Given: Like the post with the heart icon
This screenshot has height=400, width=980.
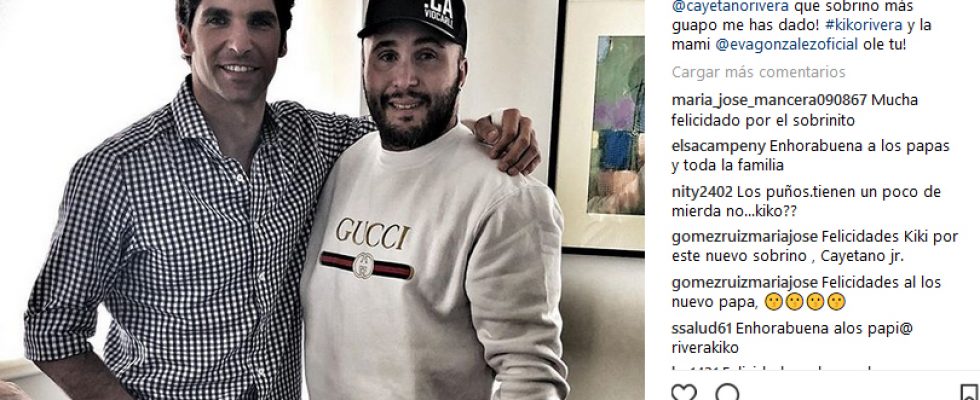Looking at the screenshot, I should click(x=684, y=393).
